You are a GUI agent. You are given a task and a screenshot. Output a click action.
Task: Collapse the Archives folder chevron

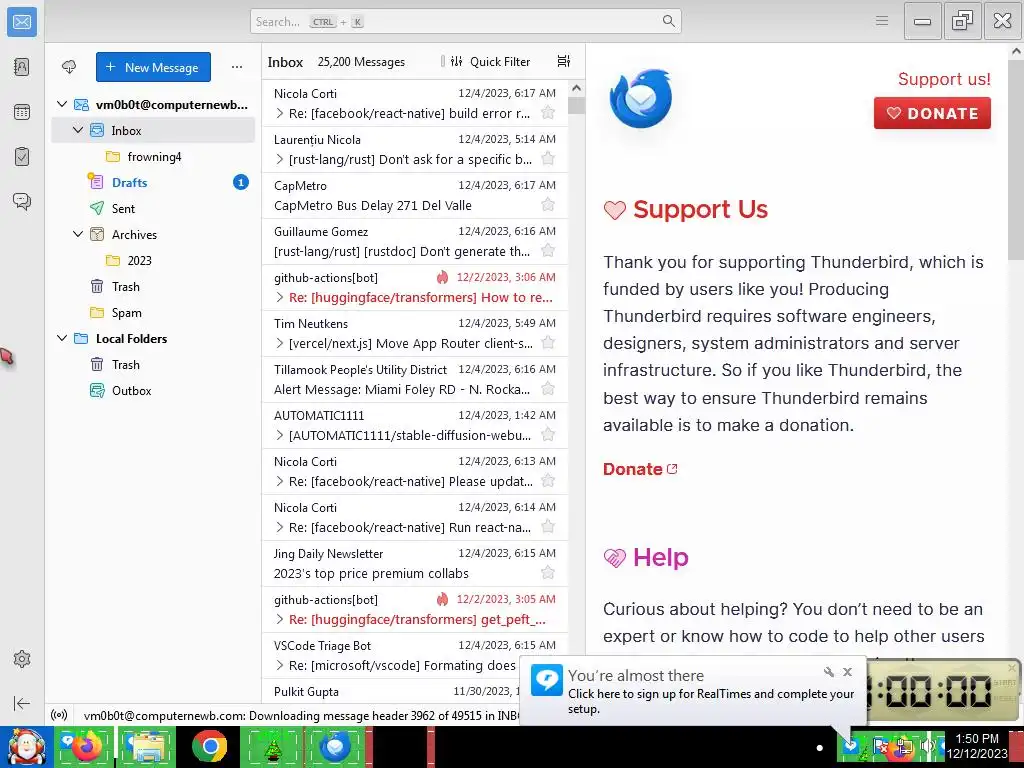(x=78, y=234)
